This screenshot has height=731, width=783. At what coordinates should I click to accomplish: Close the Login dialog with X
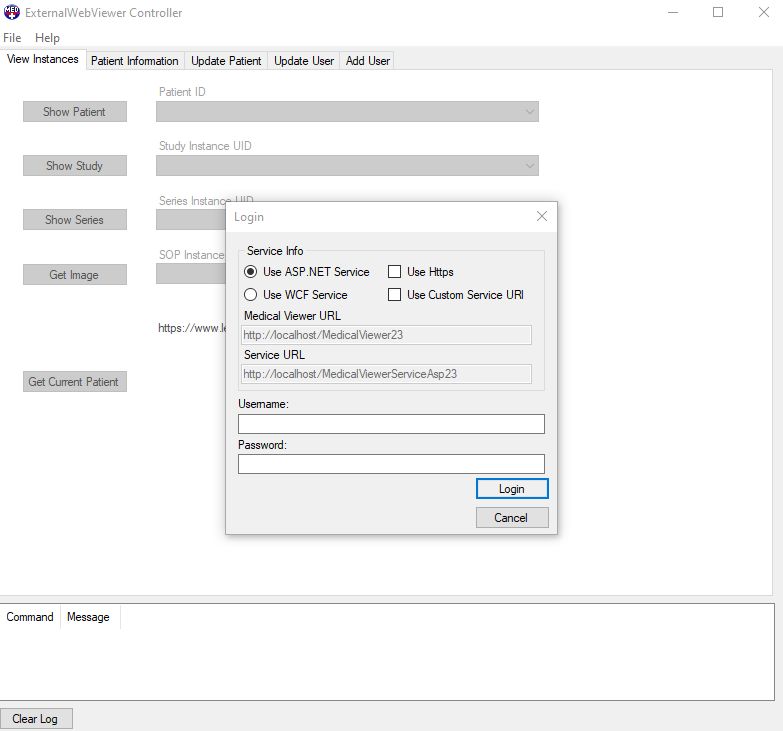[x=542, y=216]
